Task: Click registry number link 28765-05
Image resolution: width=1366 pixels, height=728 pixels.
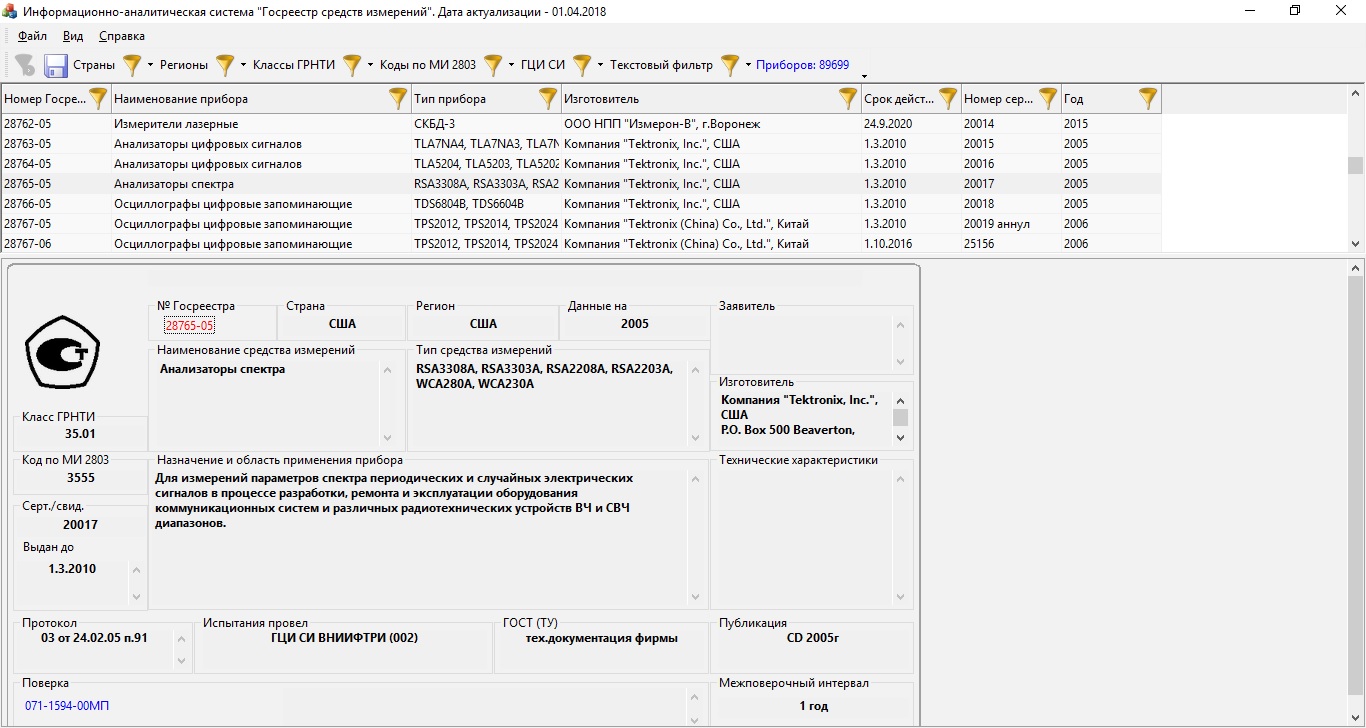Action: tap(189, 325)
